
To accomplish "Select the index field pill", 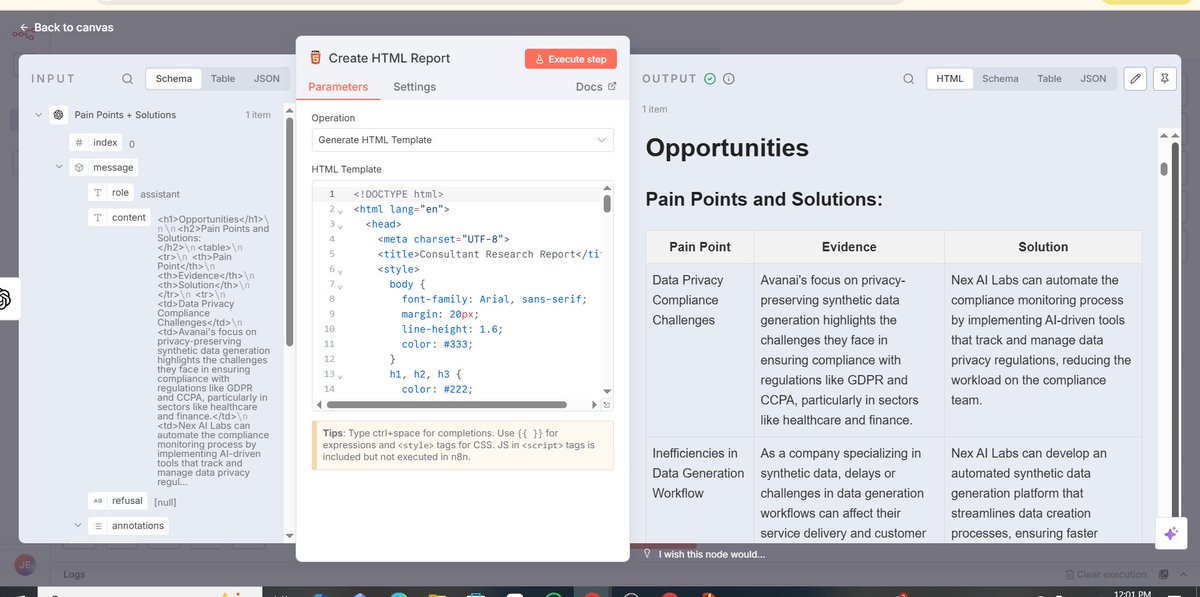I will coord(95,143).
